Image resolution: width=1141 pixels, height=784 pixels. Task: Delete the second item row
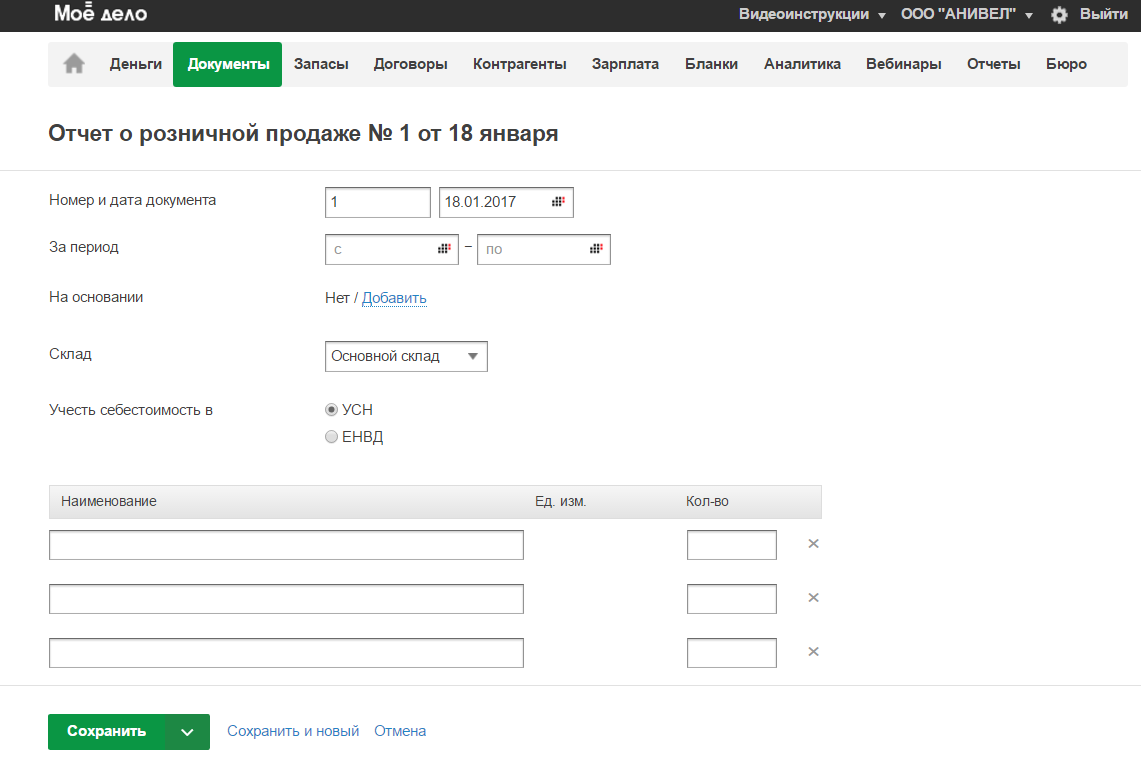click(813, 597)
